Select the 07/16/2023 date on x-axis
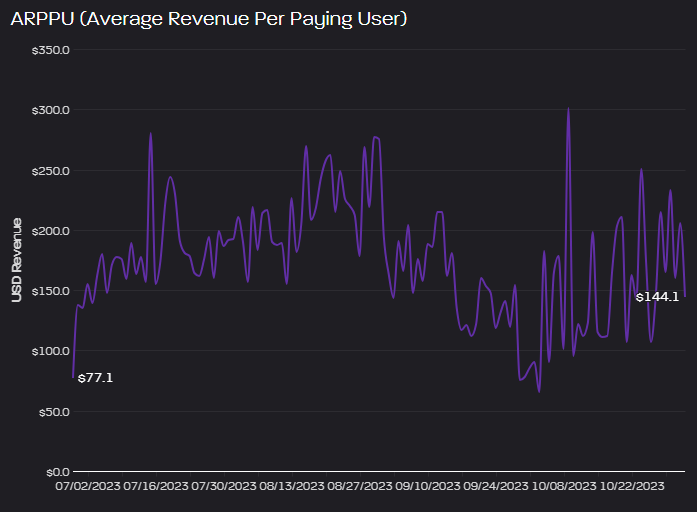Image resolution: width=697 pixels, height=512 pixels. pyautogui.click(x=155, y=487)
